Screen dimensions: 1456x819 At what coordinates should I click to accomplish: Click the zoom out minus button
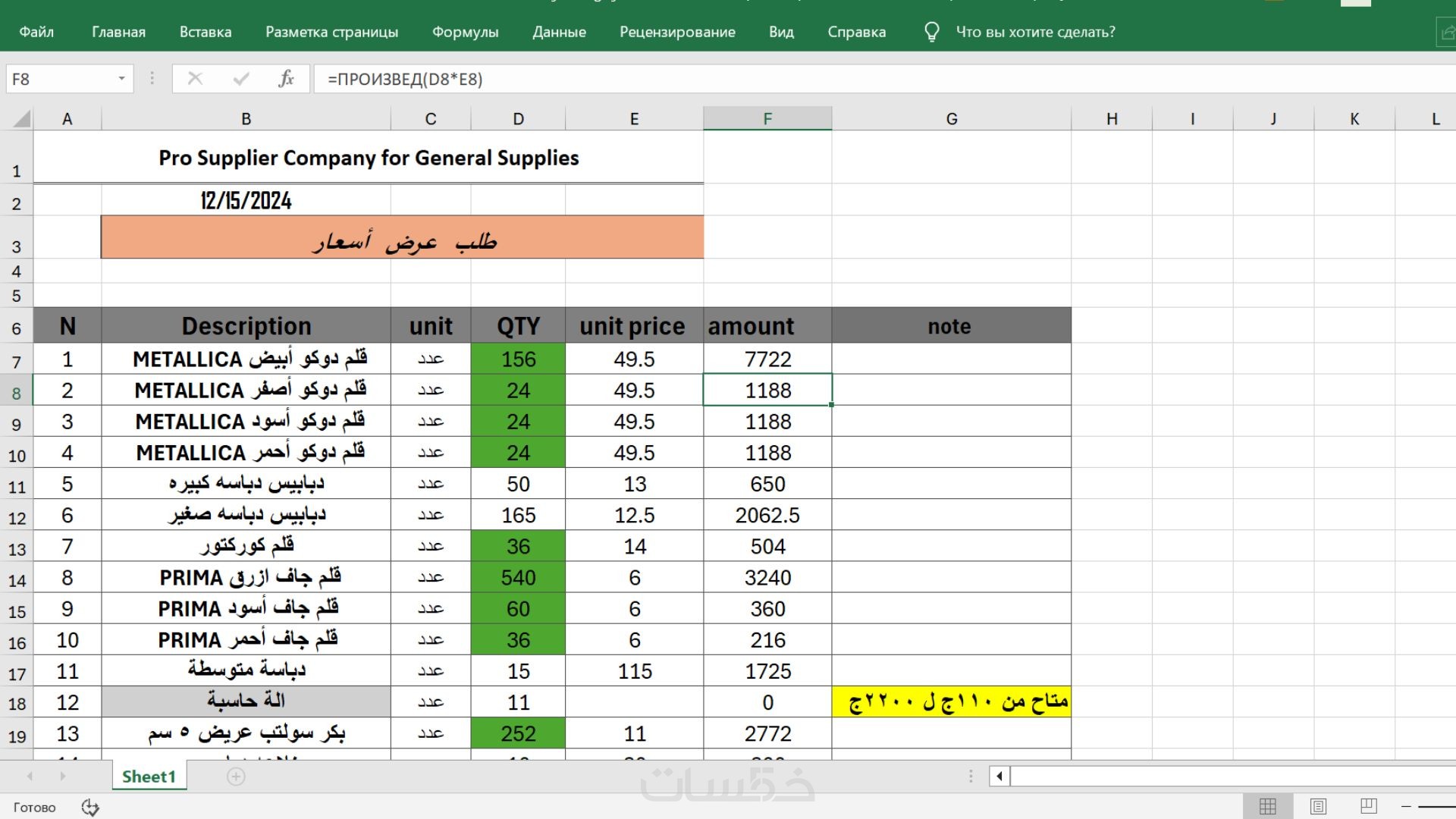pyautogui.click(x=1406, y=806)
